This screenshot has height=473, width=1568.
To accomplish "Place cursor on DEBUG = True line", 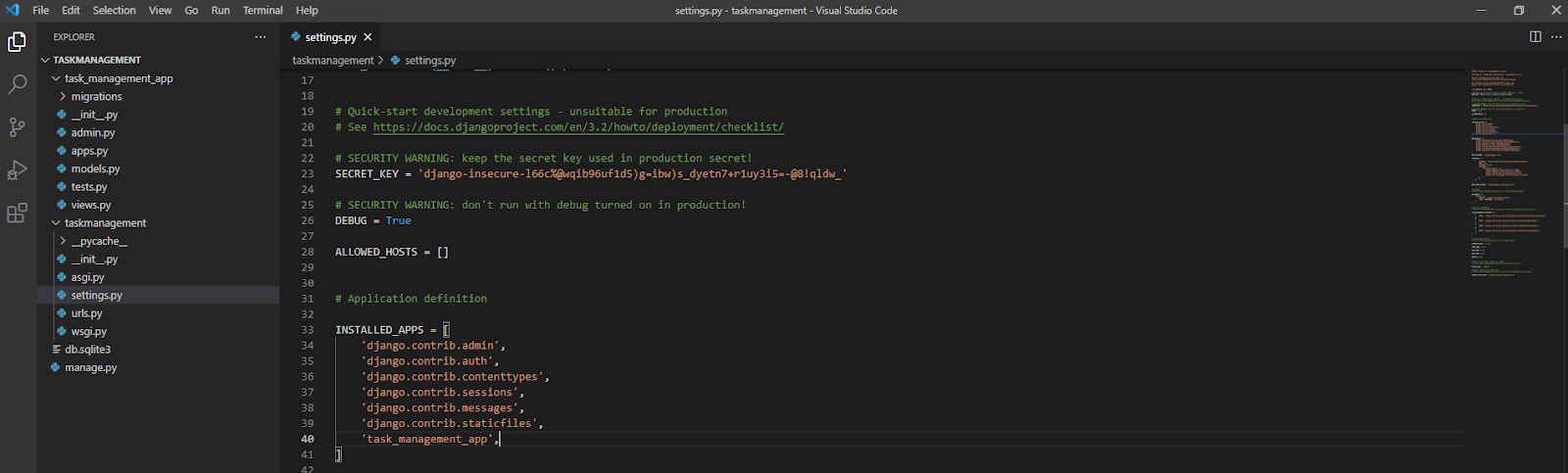I will click(373, 220).
